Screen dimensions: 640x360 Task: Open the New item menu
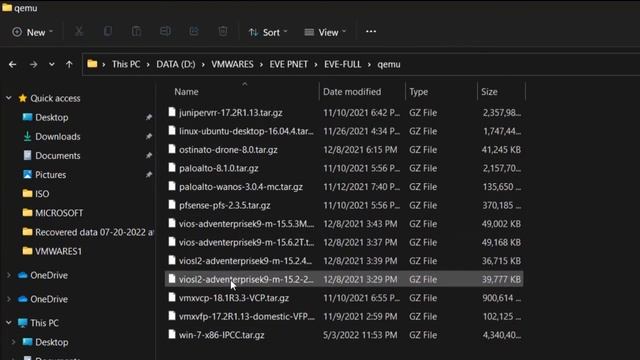tap(33, 32)
